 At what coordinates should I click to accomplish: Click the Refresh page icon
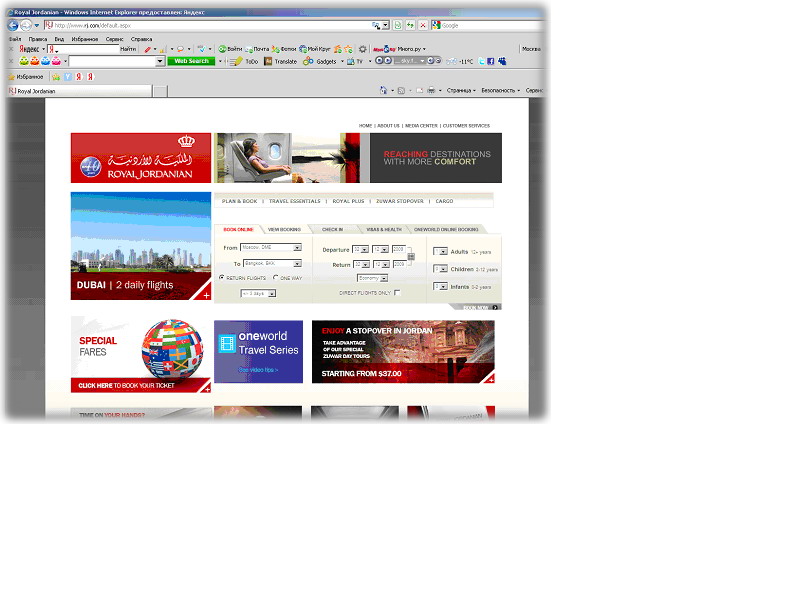click(410, 25)
